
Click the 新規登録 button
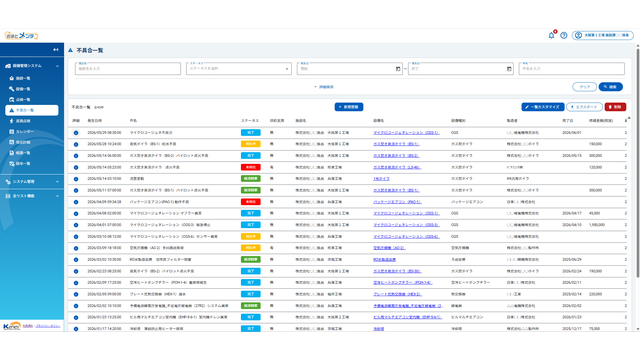click(x=349, y=107)
